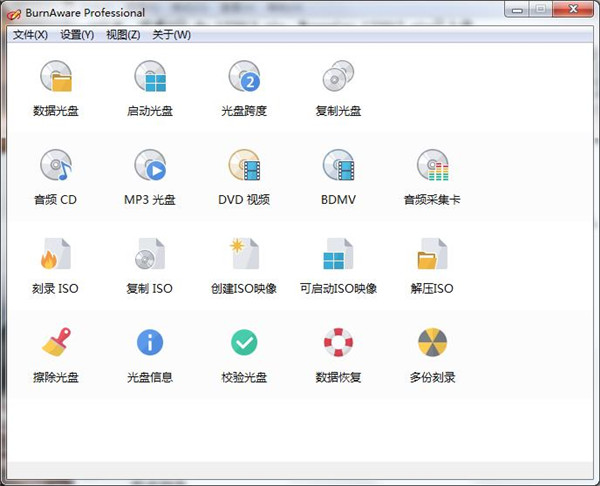The height and width of the screenshot is (486, 600).
Task: Launch the 音频采集卡 audio grabber
Action: (x=432, y=165)
